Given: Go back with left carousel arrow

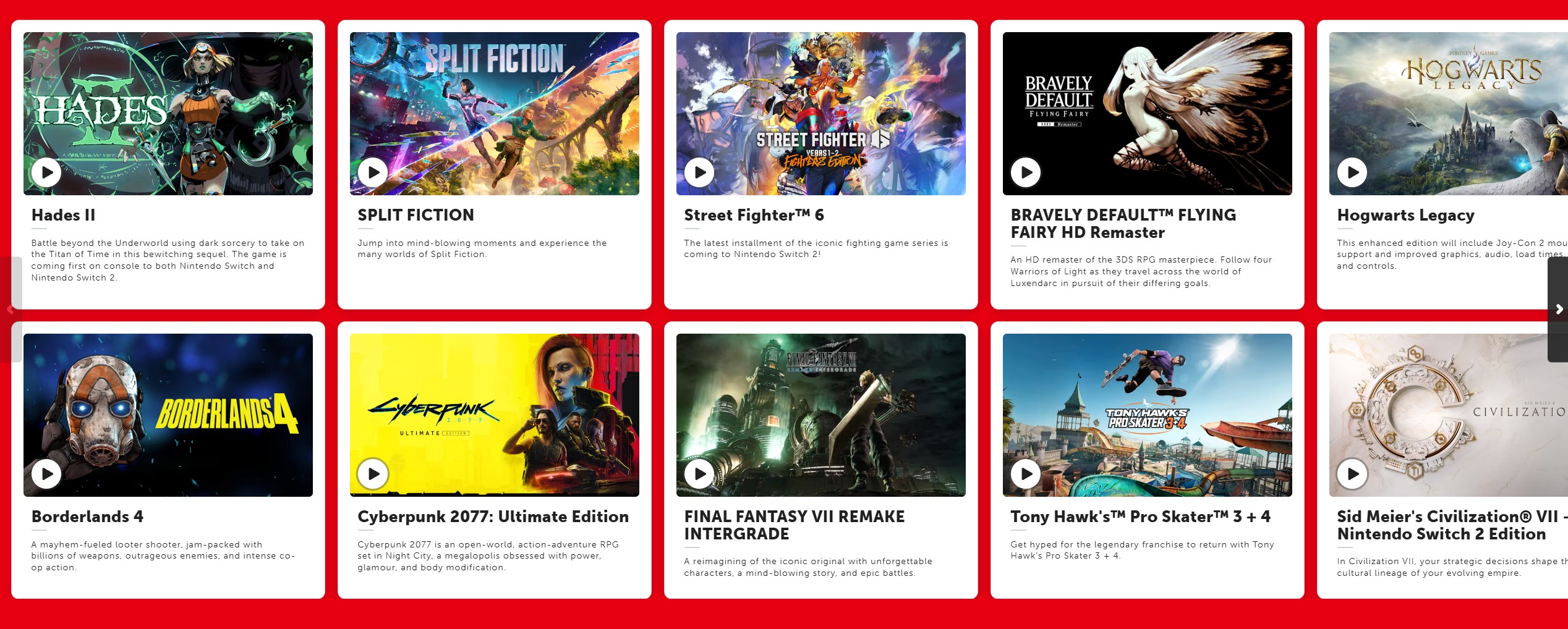Looking at the screenshot, I should tap(11, 309).
